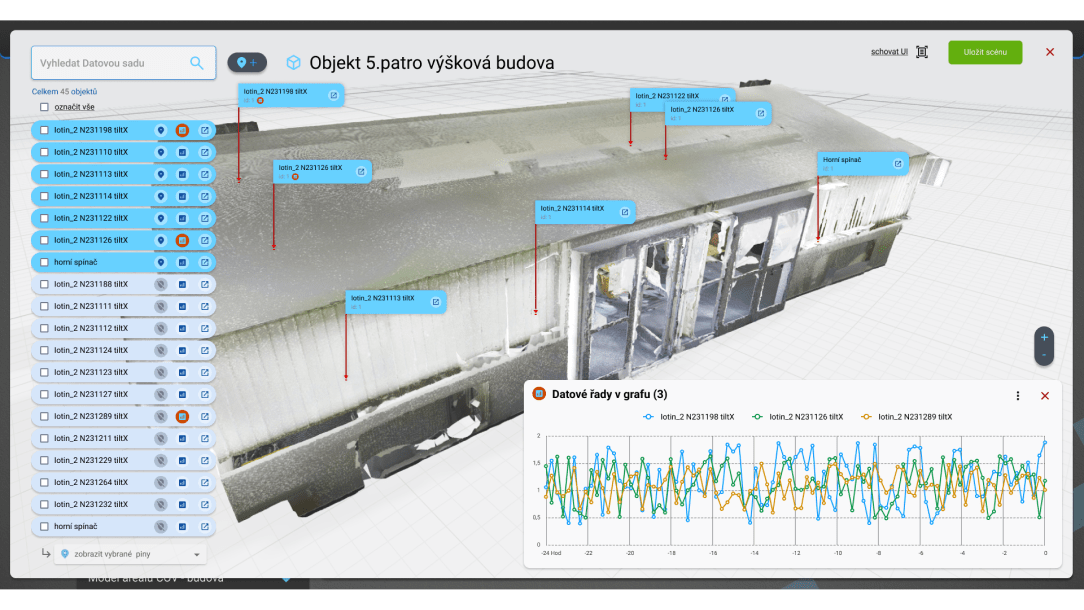Toggle lotin_2 N231126 tiltX legend series
Viewport: 1084px width, 610px height.
coord(798,416)
